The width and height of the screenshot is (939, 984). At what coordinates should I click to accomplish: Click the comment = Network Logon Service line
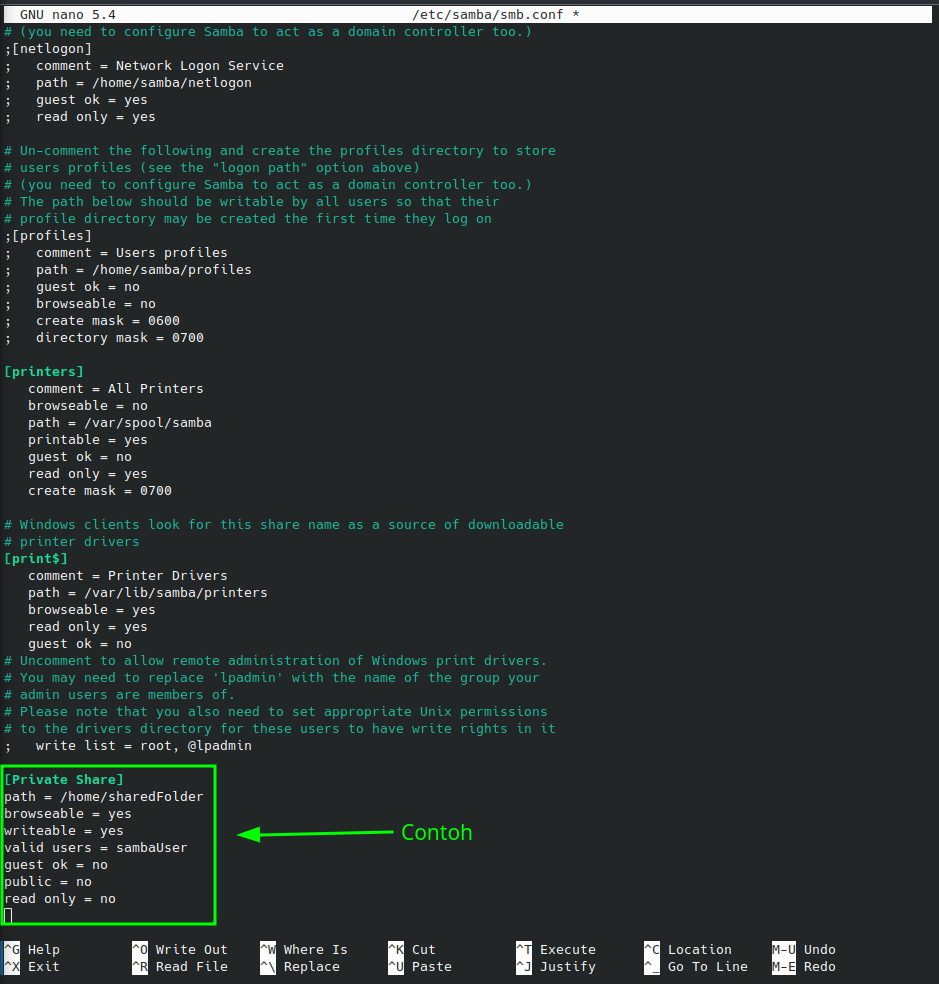point(159,66)
